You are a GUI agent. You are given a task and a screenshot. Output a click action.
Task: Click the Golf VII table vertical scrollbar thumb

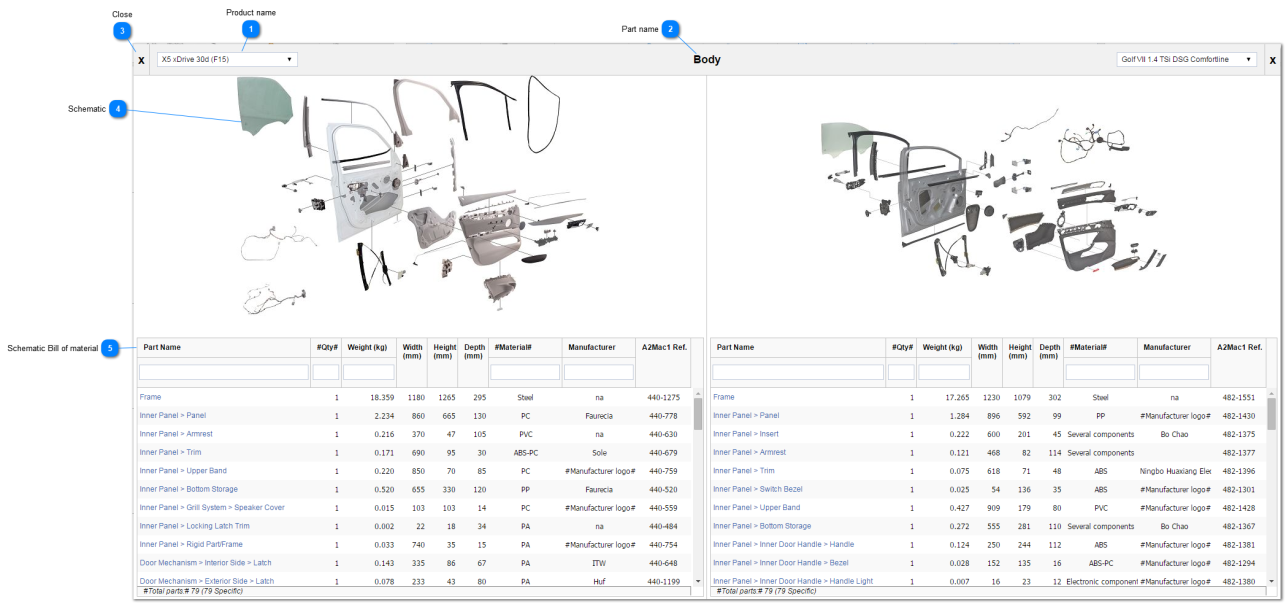tap(1272, 414)
